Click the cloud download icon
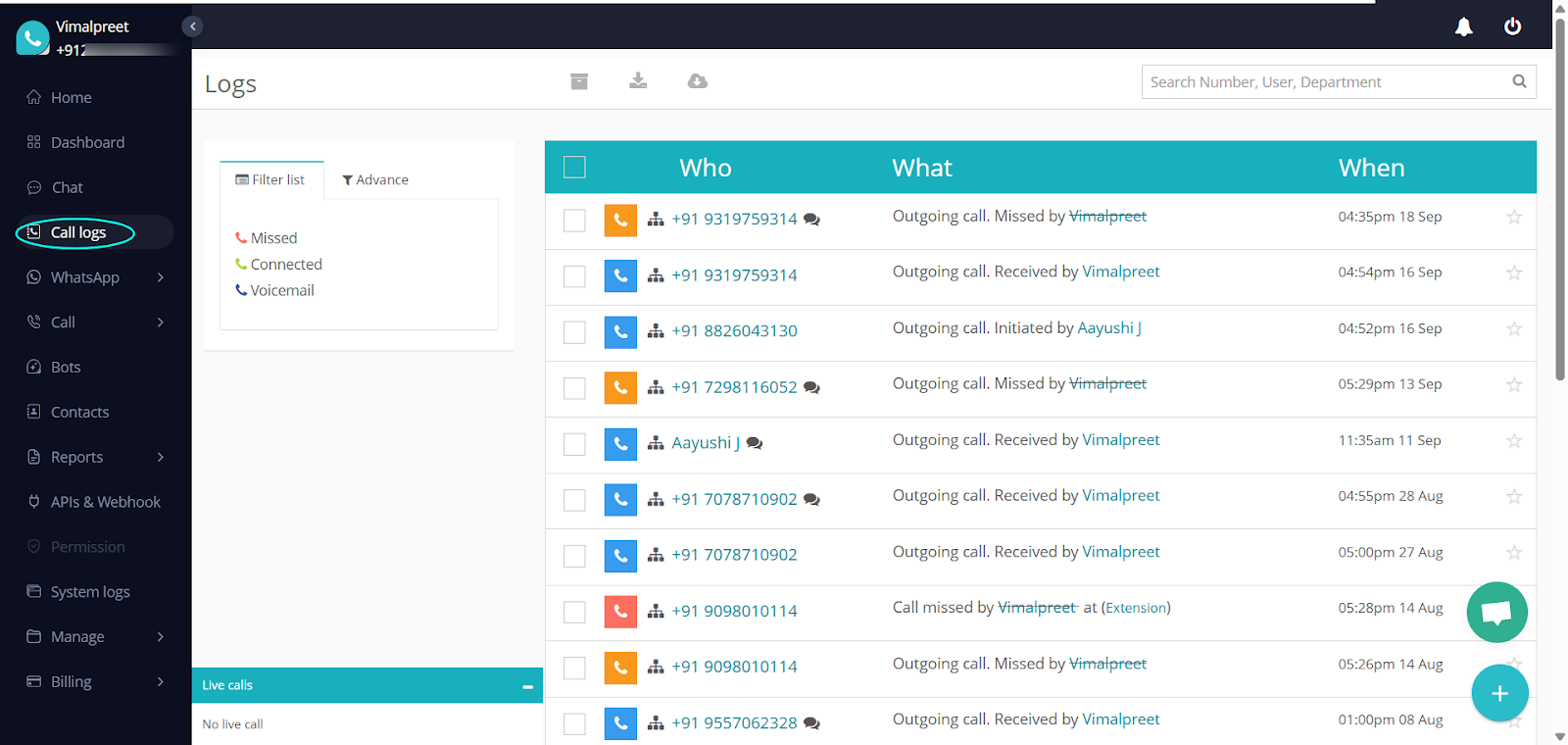This screenshot has height=745, width=1568. pyautogui.click(x=697, y=81)
